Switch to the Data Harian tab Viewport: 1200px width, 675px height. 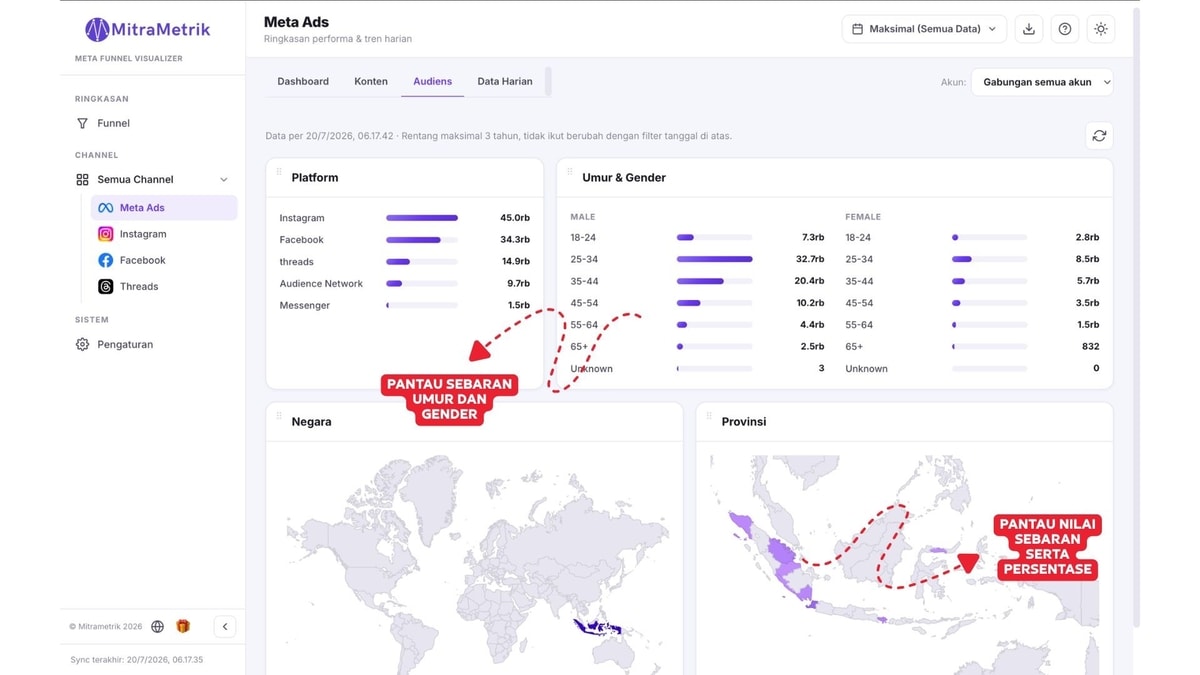tap(505, 81)
